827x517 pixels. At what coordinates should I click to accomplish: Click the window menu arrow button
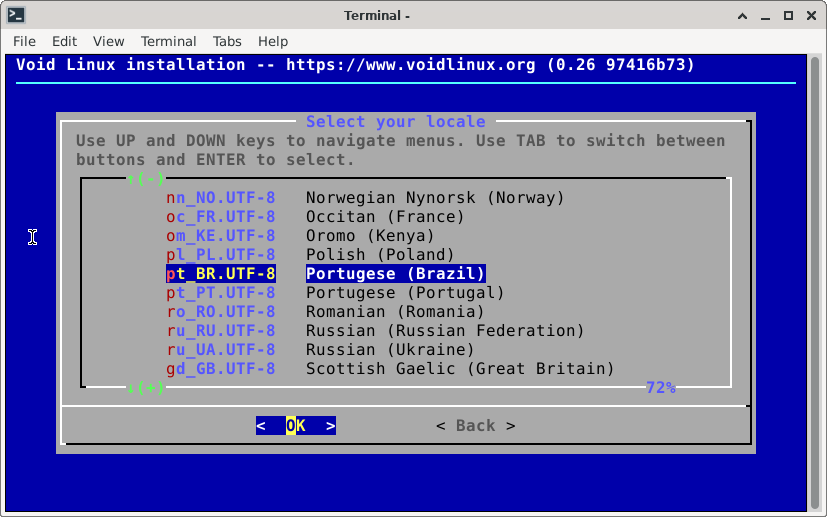click(x=742, y=15)
